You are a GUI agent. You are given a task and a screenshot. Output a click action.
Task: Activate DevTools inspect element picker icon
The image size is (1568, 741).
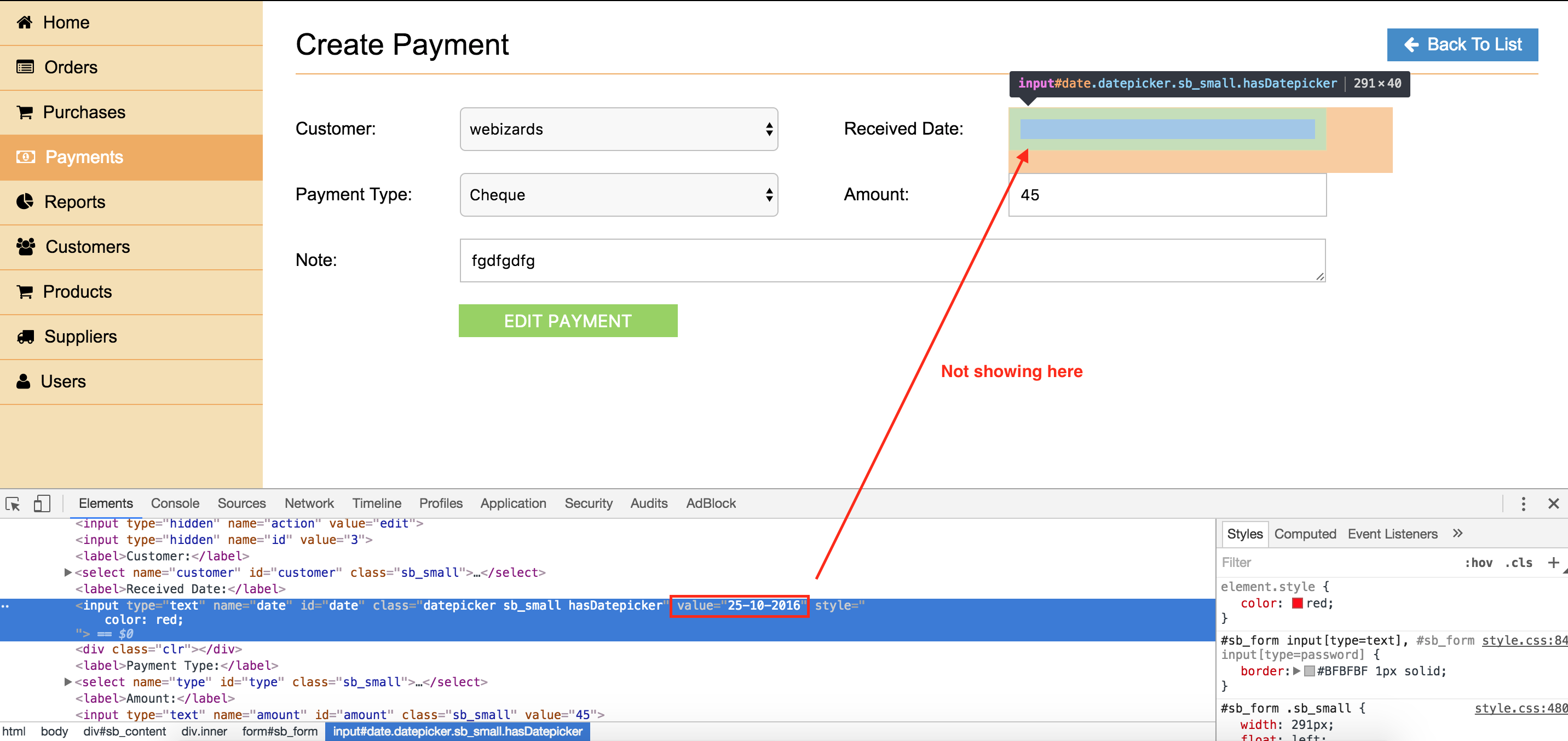13,503
